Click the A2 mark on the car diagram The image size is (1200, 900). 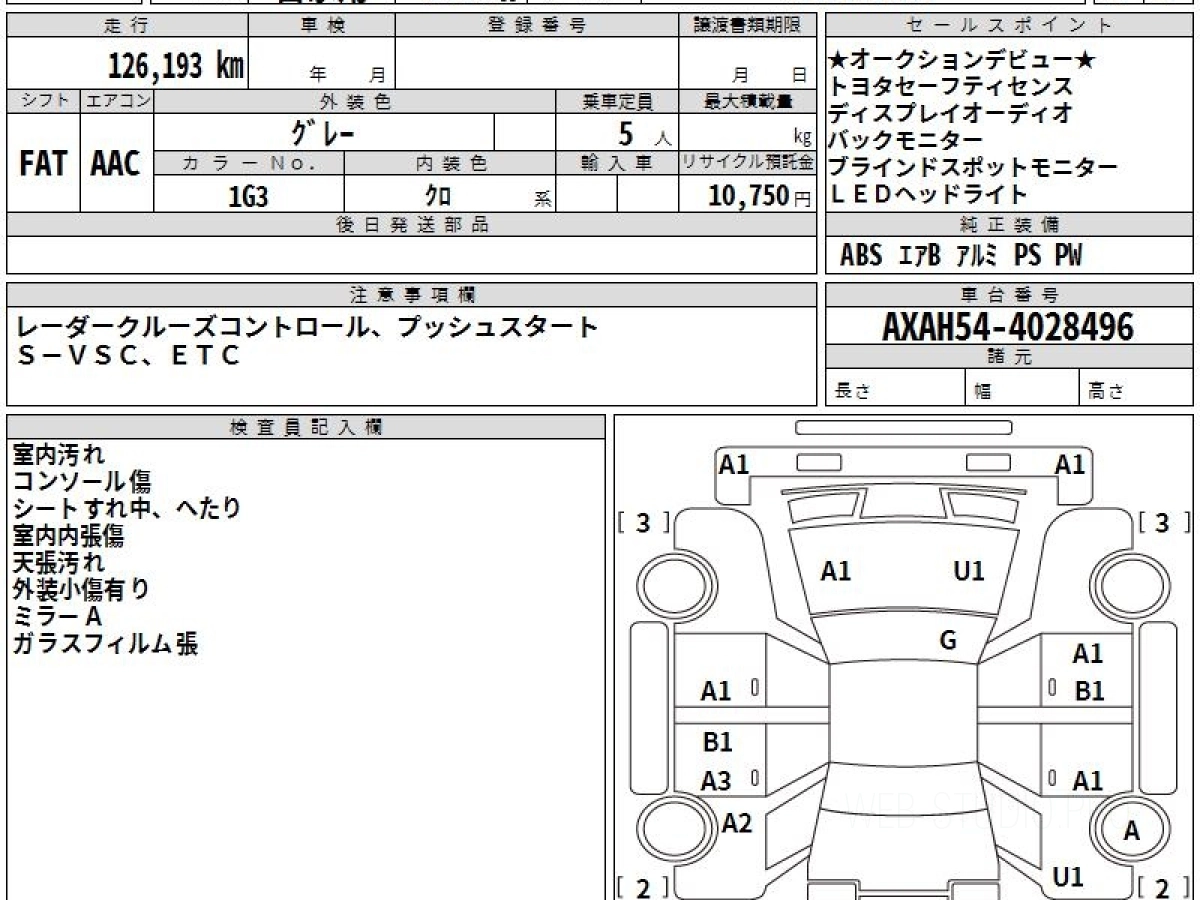737,823
